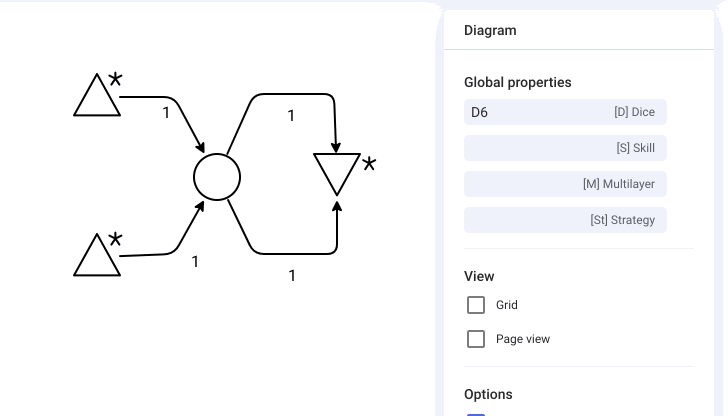Viewport: 728px width, 416px height.
Task: Select the top source triangle node
Action: click(x=97, y=98)
